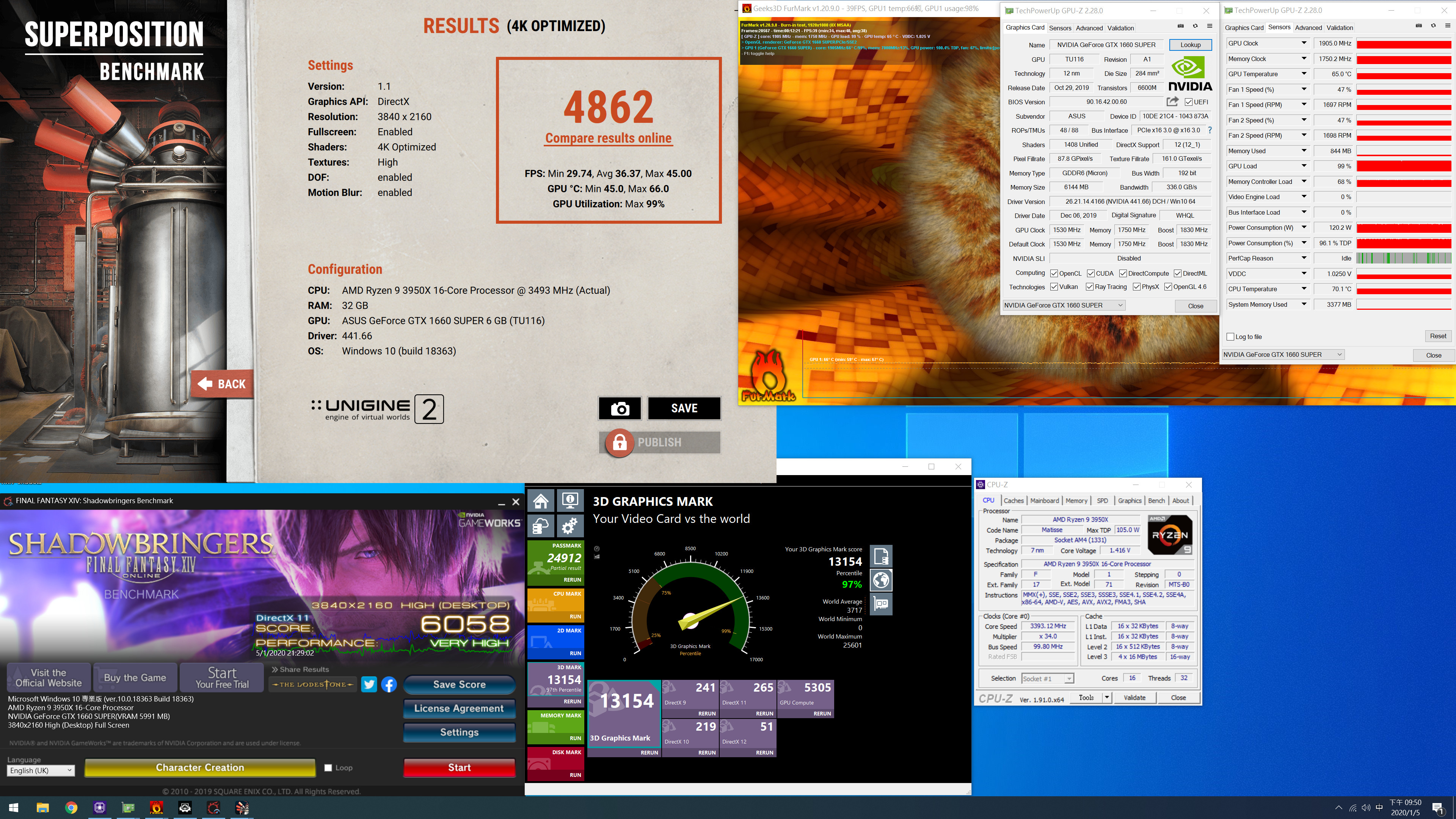Open hamburger menu in GPU-Z Graphics Card window
The image size is (1456, 819).
click(x=1210, y=26)
